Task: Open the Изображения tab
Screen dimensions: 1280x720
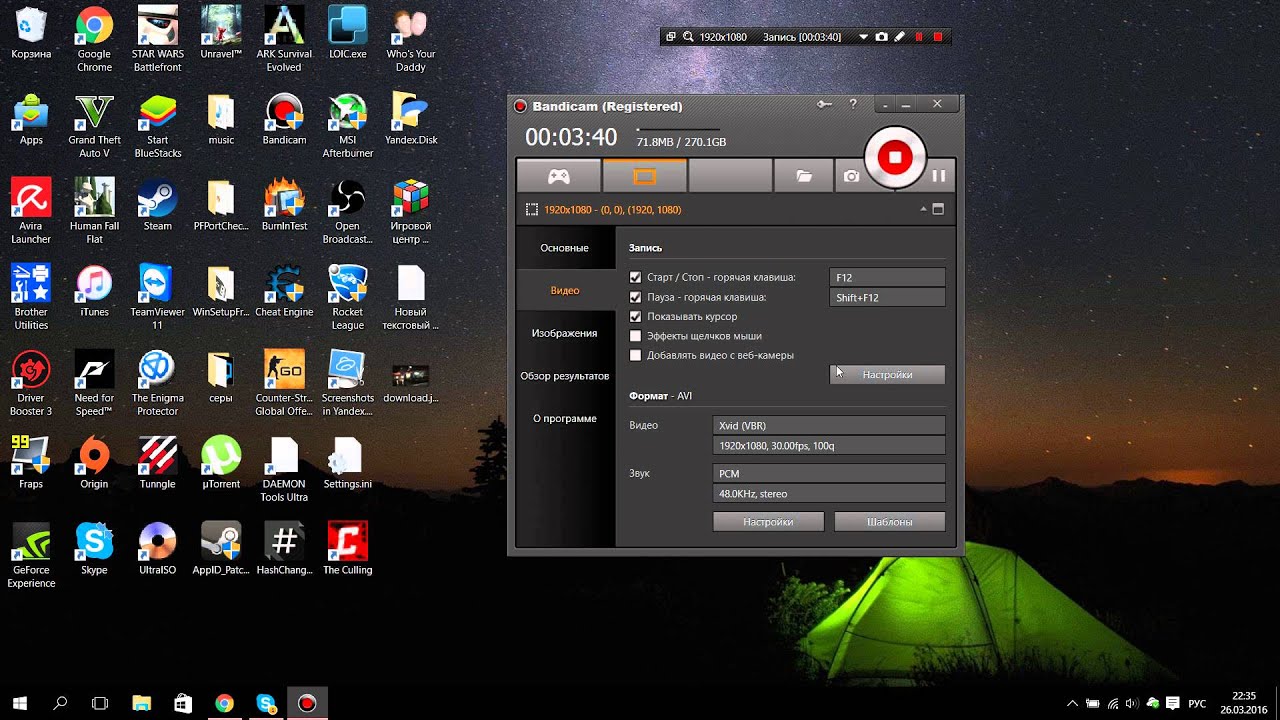Action: [x=565, y=333]
